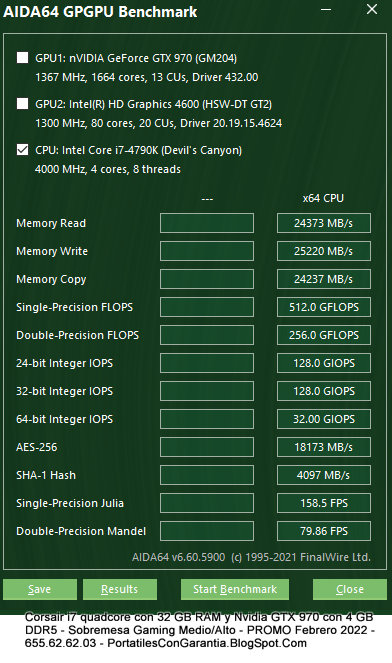The width and height of the screenshot is (392, 663).
Task: Click the Memory Read label
Action: [x=51, y=223]
